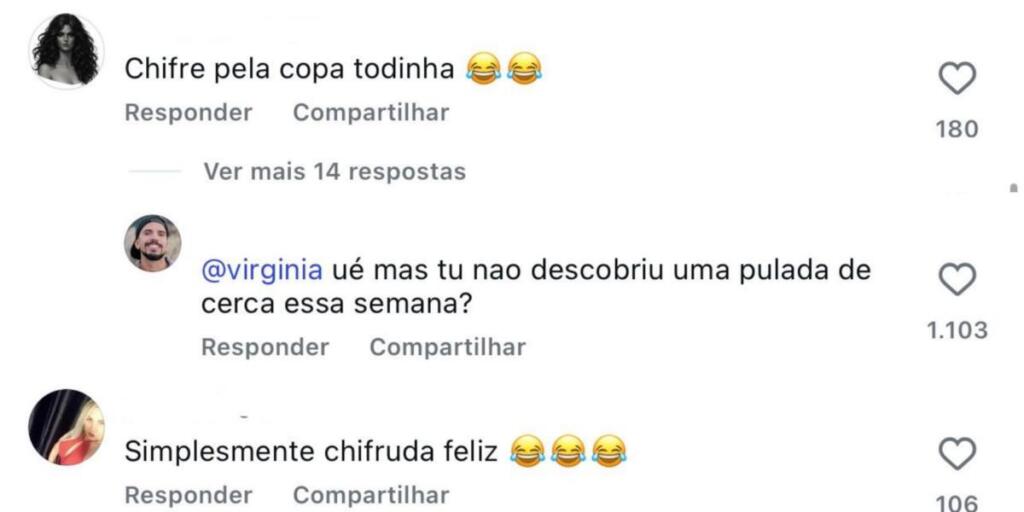Click the 1.103 likes count
This screenshot has width=1024, height=512.
click(957, 330)
